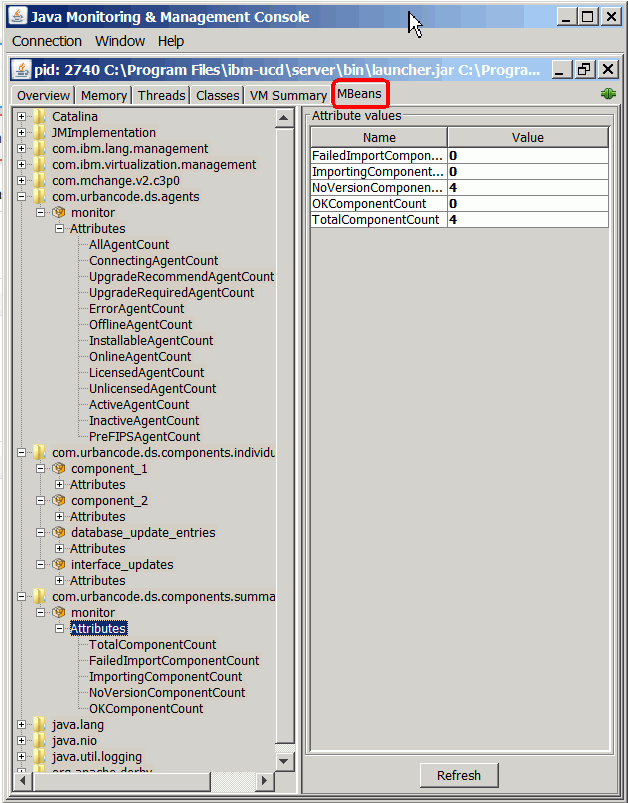Click the horizontal scroll right arrow
The image size is (628, 803).
[264, 781]
